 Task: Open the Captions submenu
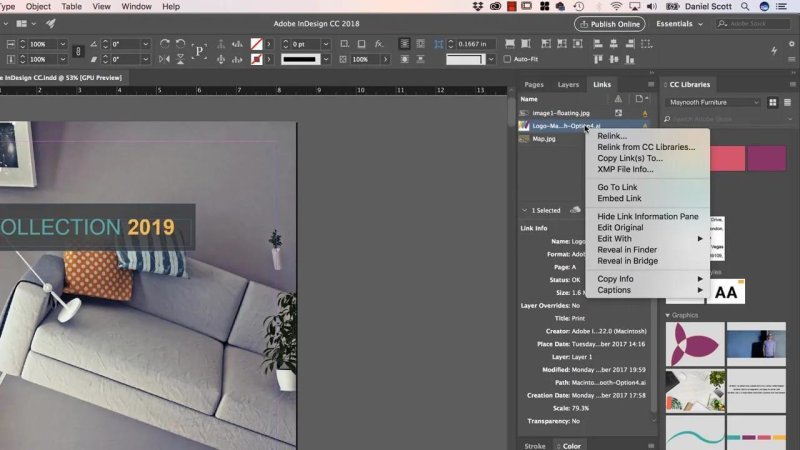pyautogui.click(x=647, y=290)
